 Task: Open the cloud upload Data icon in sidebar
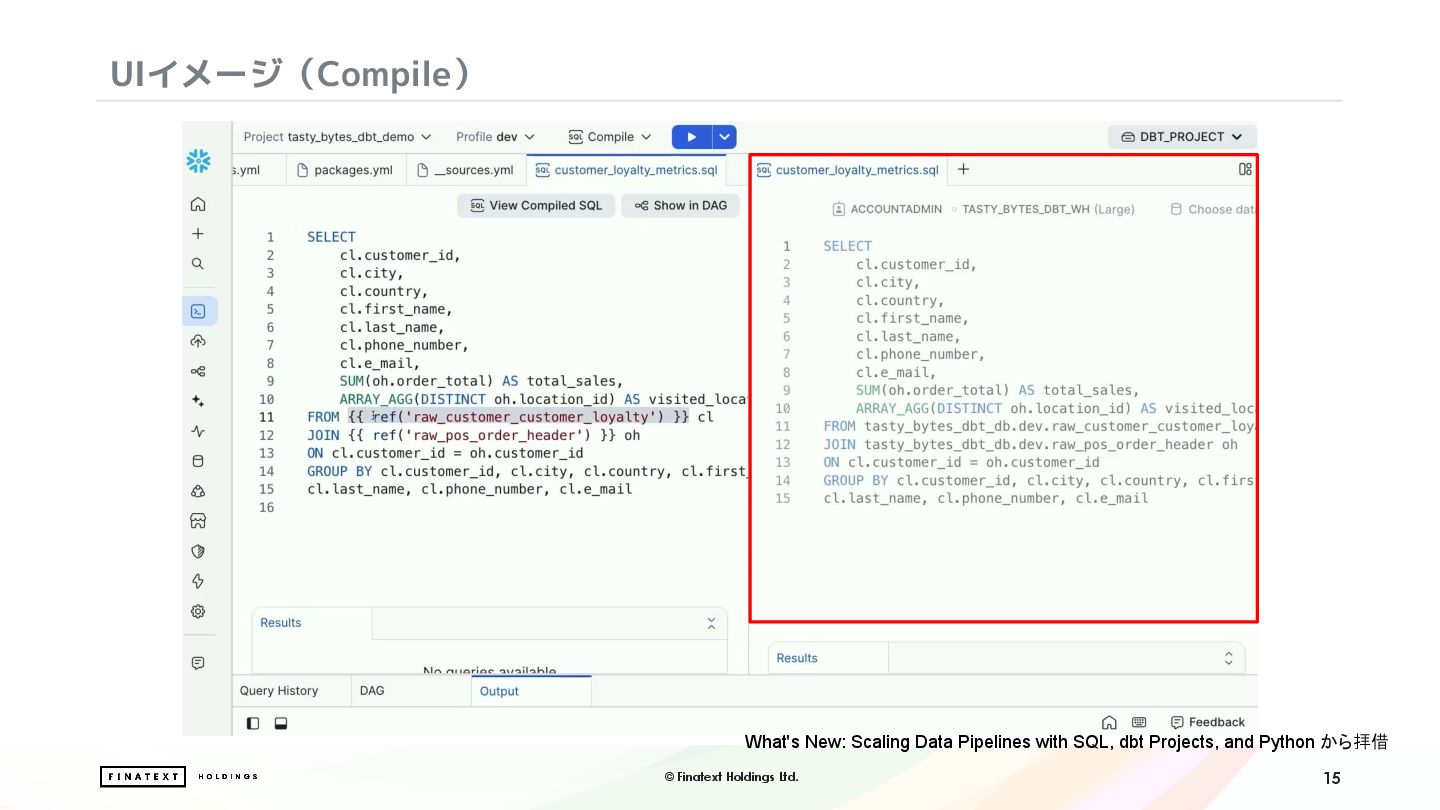pos(198,341)
